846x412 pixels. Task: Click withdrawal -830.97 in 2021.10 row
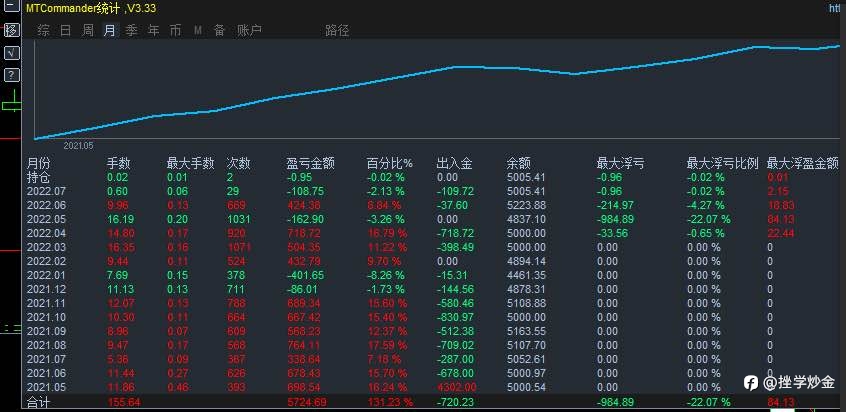pyautogui.click(x=455, y=318)
